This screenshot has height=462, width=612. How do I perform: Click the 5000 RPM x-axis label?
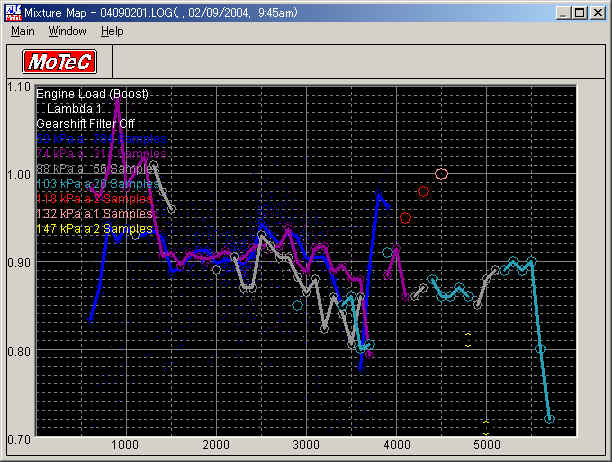click(486, 445)
